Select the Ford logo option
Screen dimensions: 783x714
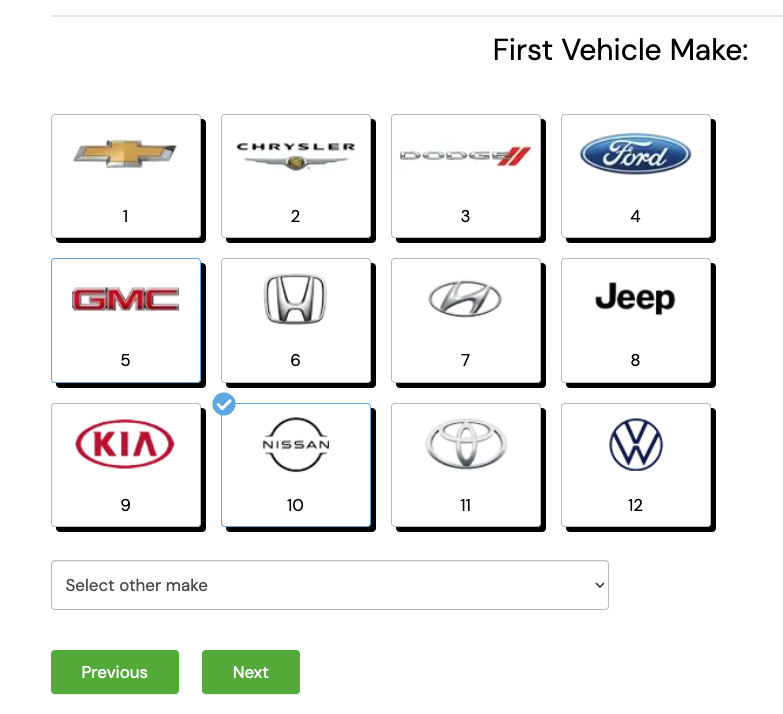636,176
